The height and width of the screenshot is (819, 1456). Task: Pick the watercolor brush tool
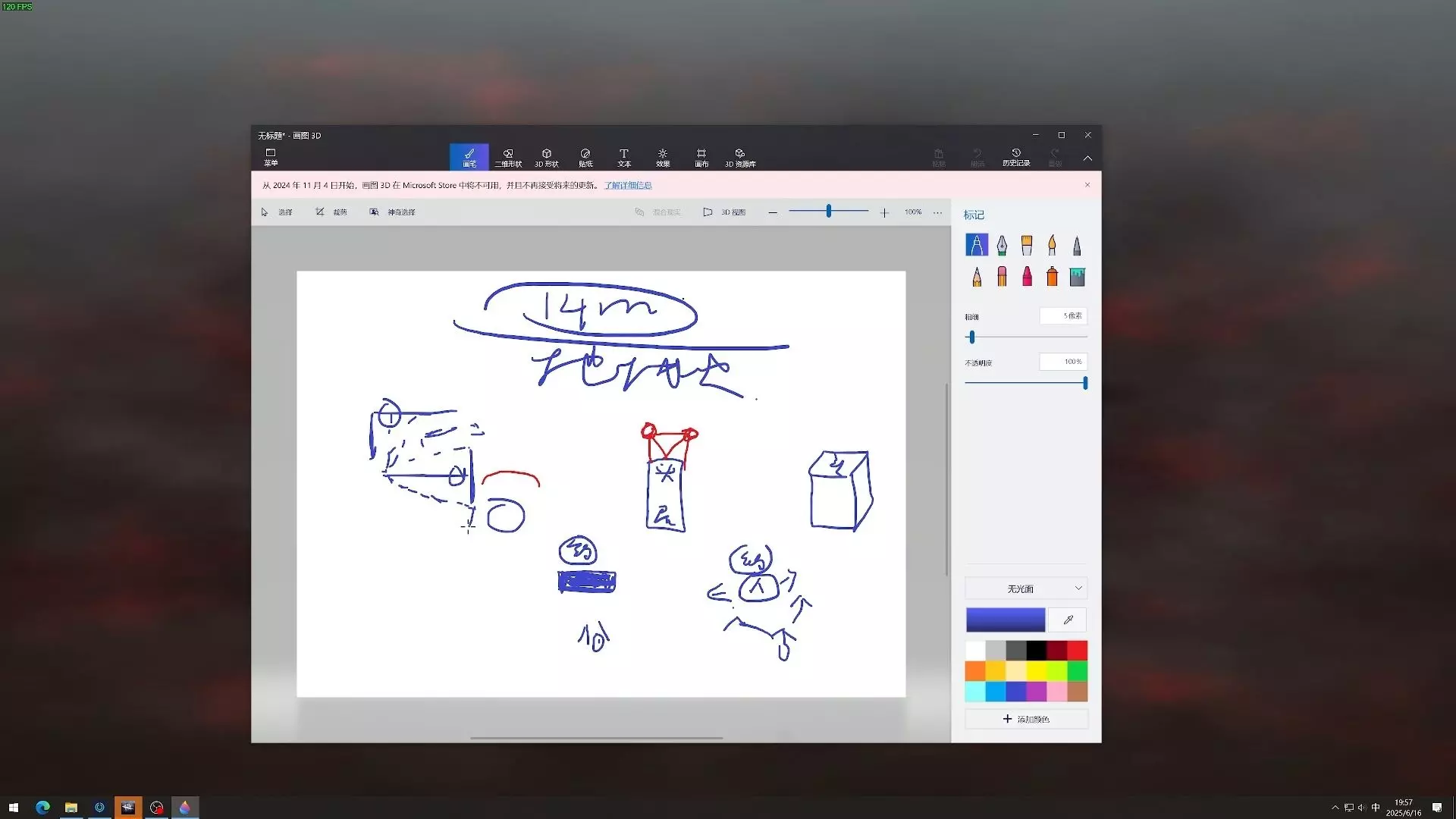coord(1052,245)
